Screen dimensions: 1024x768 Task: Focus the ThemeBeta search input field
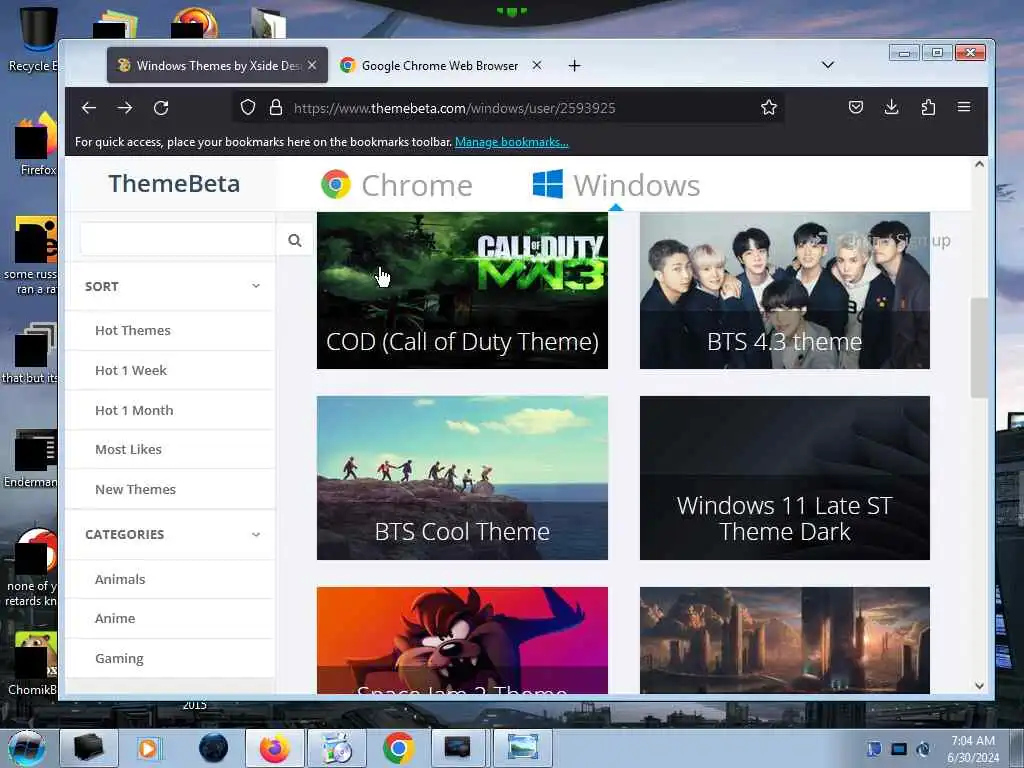click(178, 240)
